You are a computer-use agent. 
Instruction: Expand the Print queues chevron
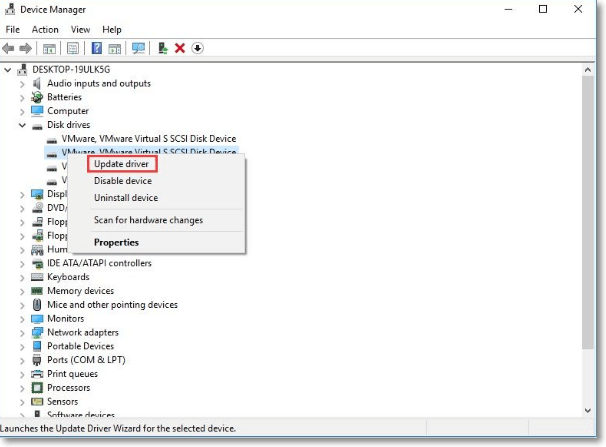(22, 374)
